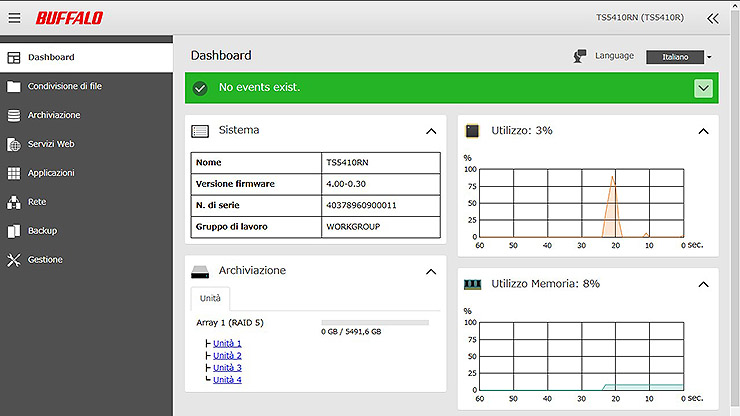The width and height of the screenshot is (740, 416).
Task: Click the Gestione tools icon
Action: pos(13,260)
